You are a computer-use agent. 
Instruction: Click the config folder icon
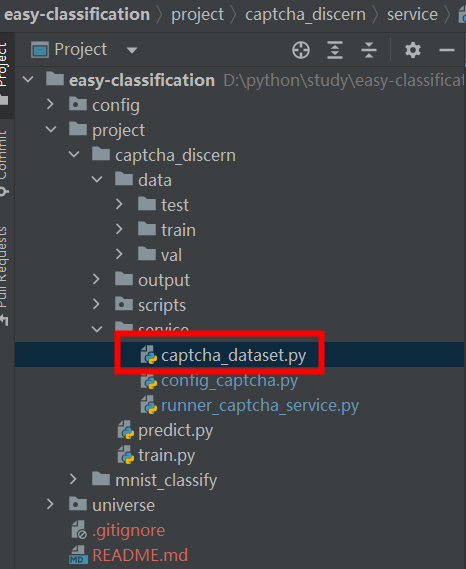(78, 104)
